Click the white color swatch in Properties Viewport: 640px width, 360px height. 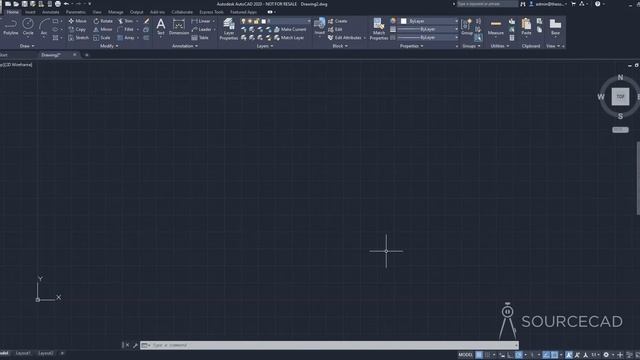coord(404,21)
